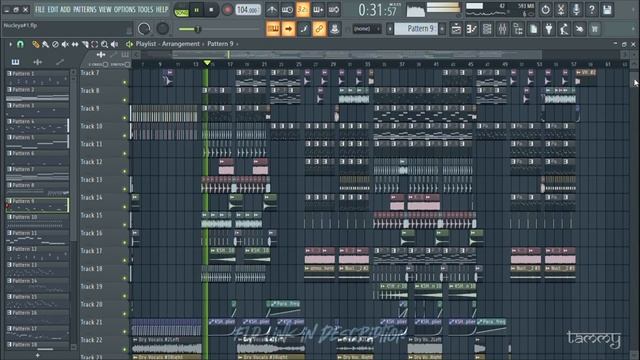Open the TOOLS menu
Image resolution: width=640 pixels, height=360 pixels.
pyautogui.click(x=145, y=9)
